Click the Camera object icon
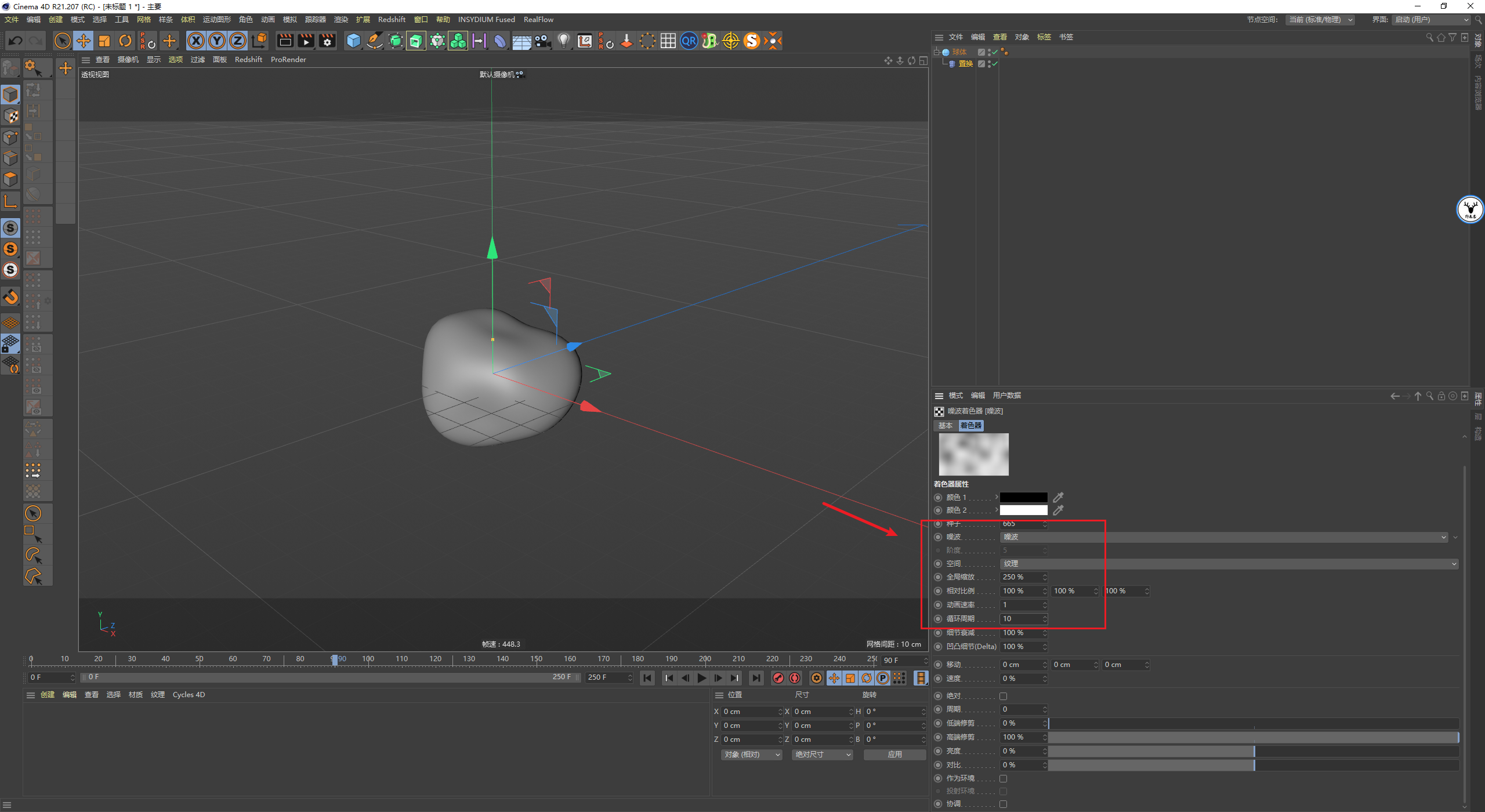 click(x=542, y=41)
